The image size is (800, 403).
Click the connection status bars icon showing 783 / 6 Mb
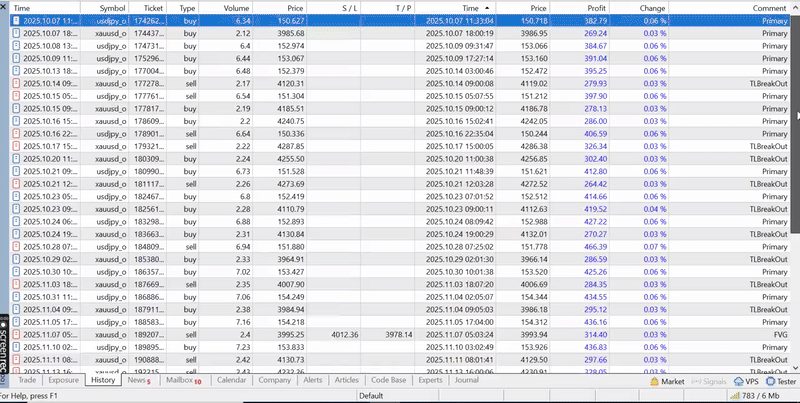coord(735,395)
